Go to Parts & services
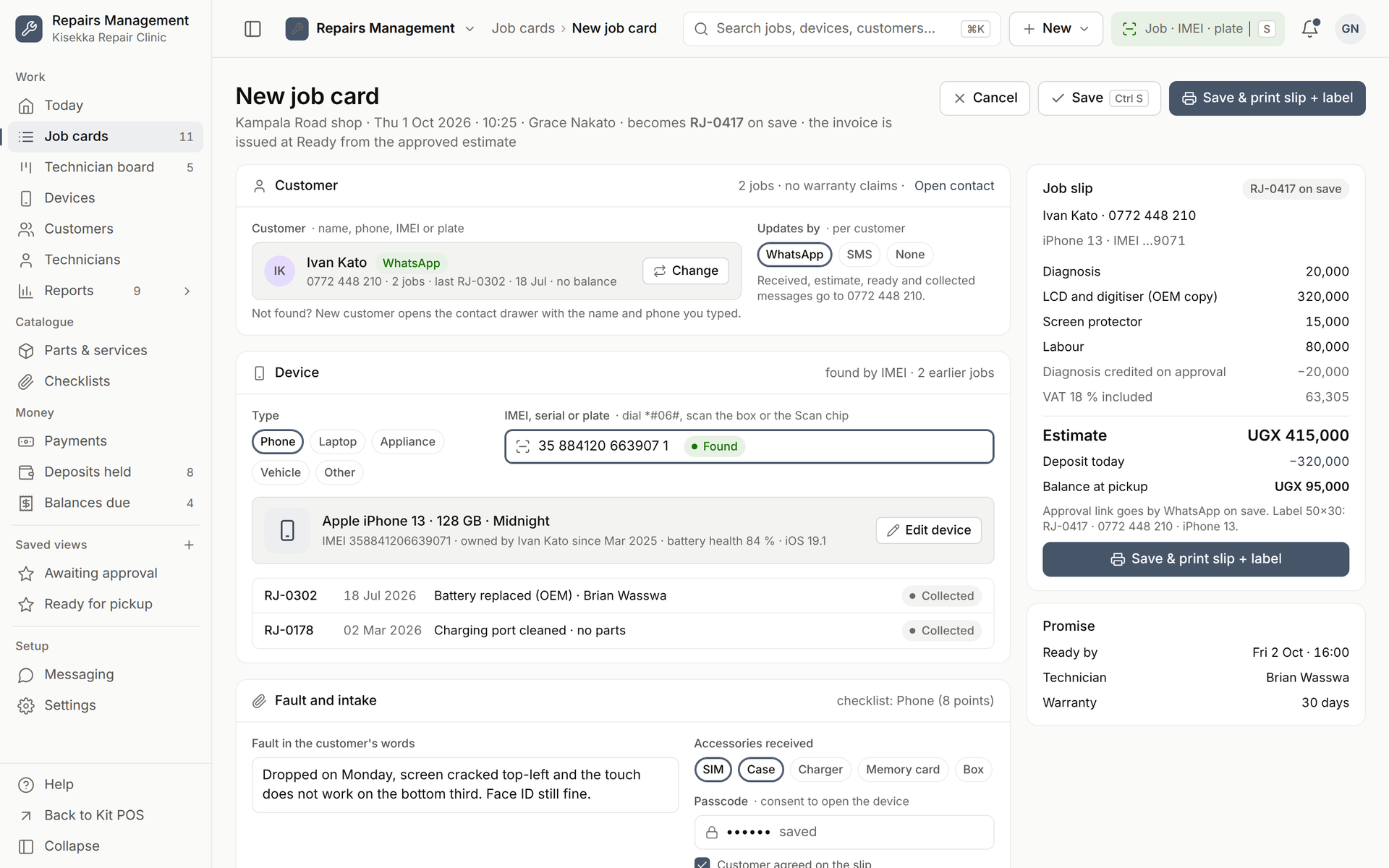The height and width of the screenshot is (868, 1389). tap(106, 351)
